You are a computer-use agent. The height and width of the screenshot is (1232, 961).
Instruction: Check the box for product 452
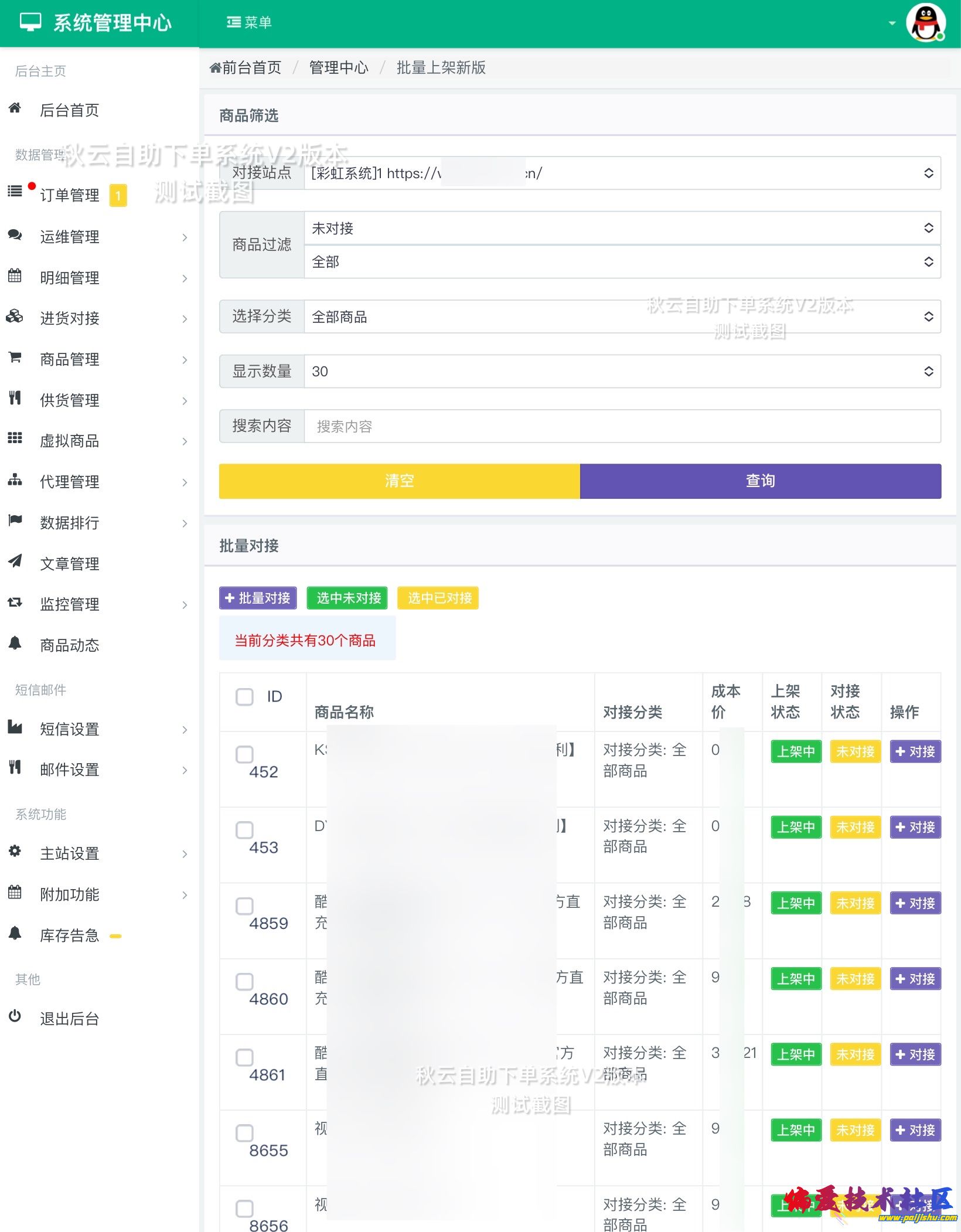click(x=244, y=754)
